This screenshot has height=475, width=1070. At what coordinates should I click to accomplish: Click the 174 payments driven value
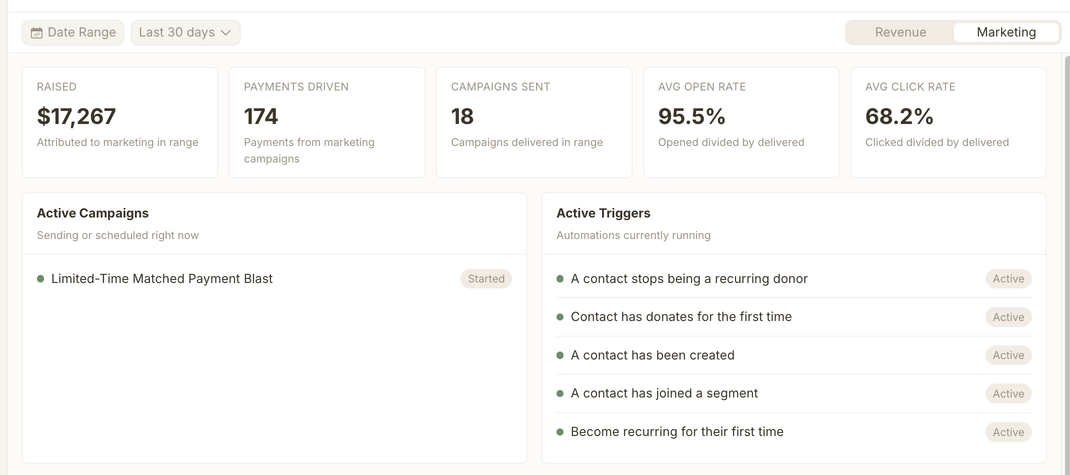pos(261,117)
